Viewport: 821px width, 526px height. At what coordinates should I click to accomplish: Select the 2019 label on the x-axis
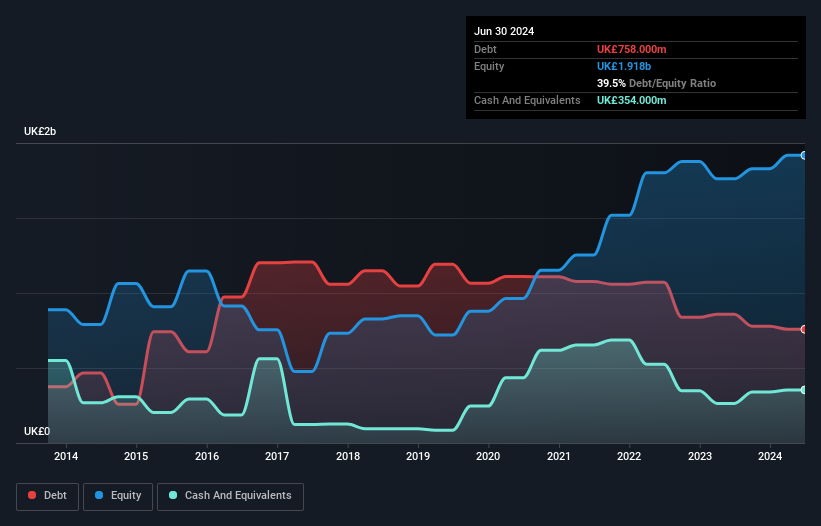418,456
